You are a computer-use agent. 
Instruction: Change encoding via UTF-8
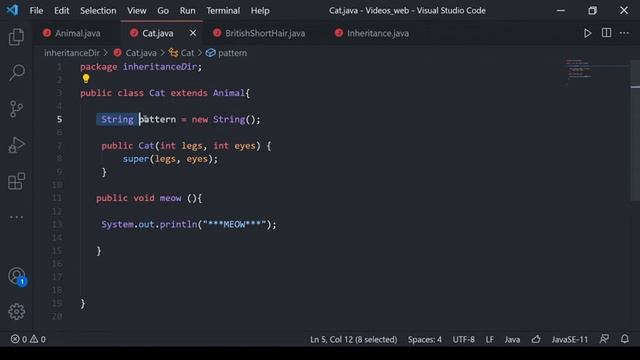tap(463, 339)
